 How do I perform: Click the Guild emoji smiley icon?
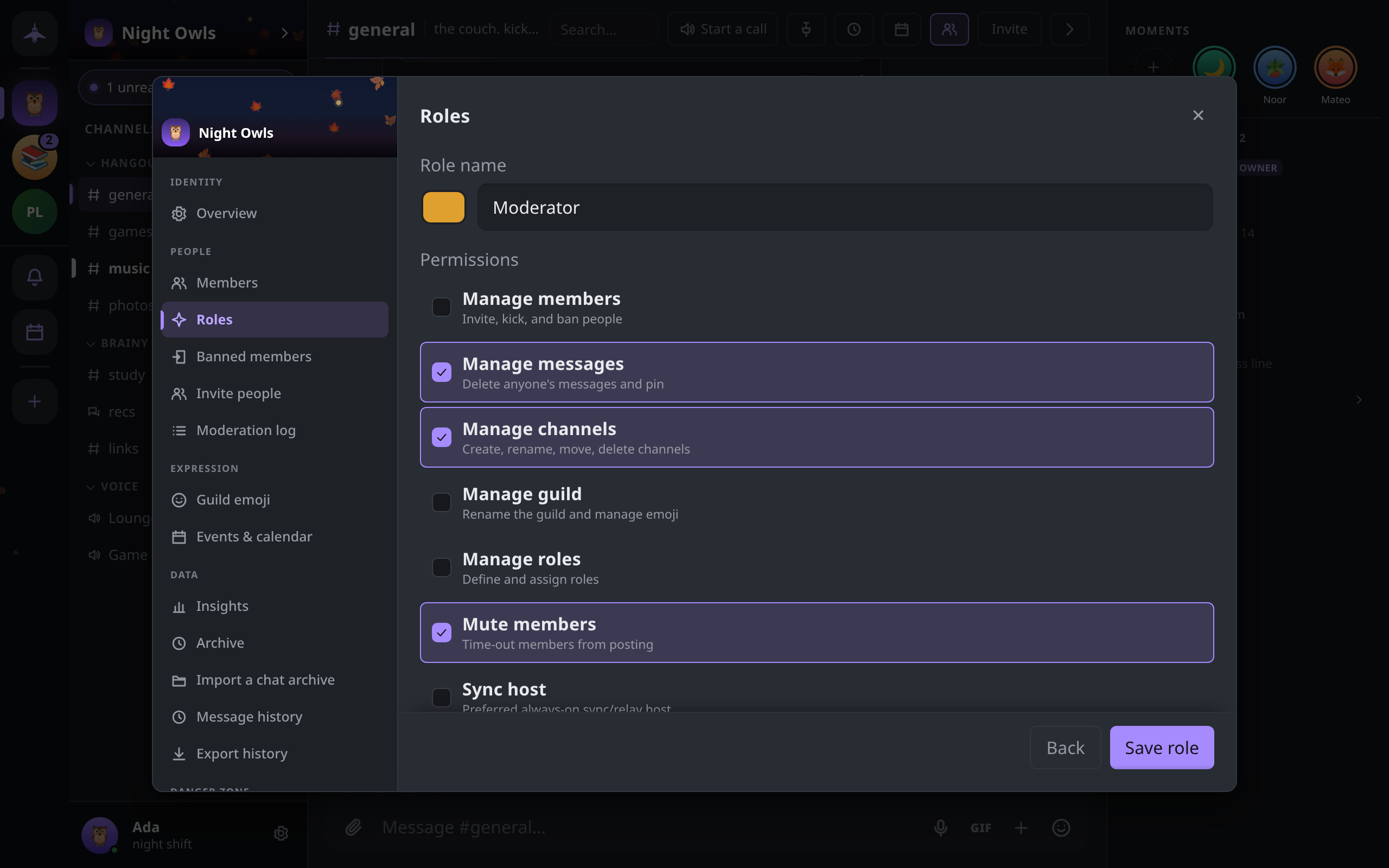pyautogui.click(x=179, y=500)
